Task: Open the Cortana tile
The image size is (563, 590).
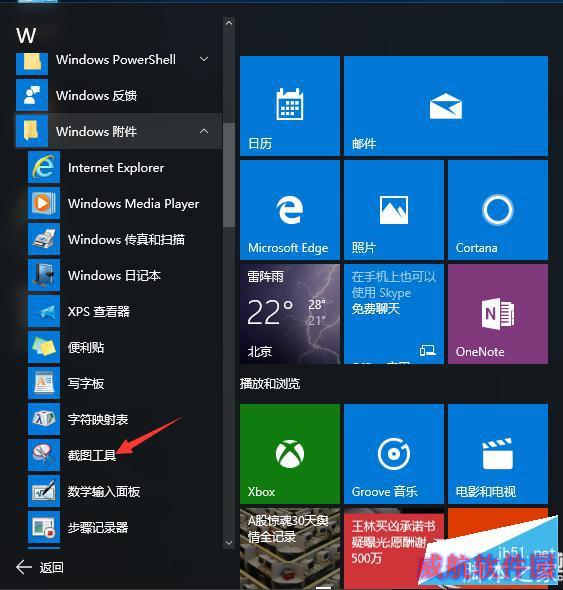Action: pos(498,210)
